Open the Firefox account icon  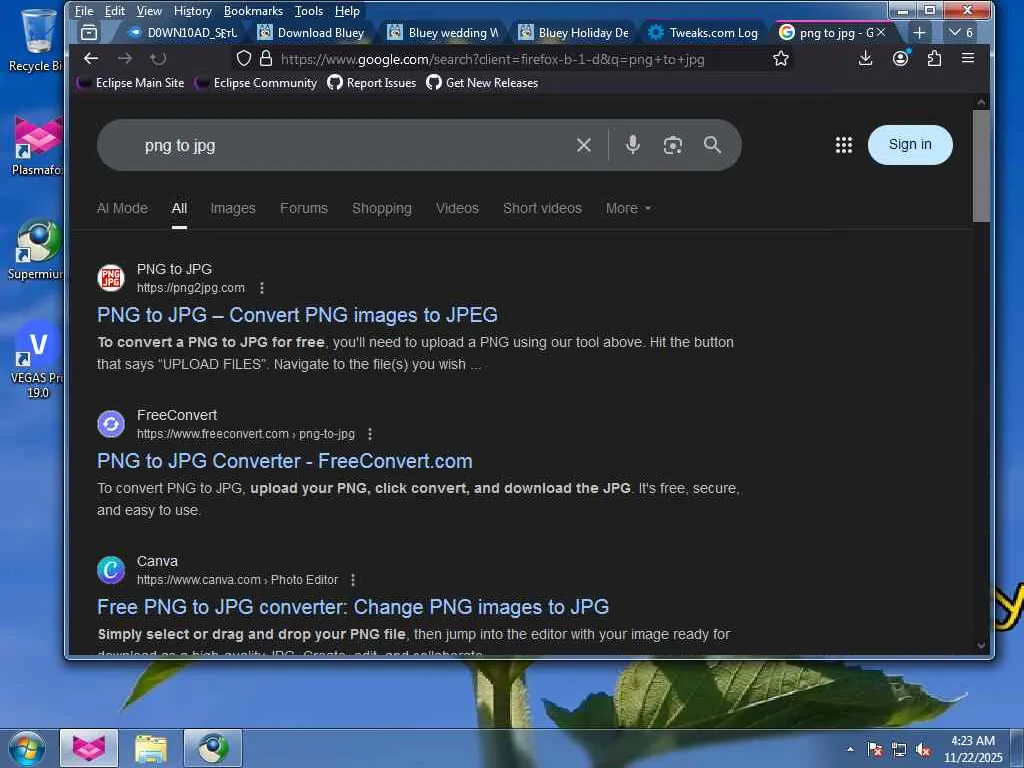click(901, 59)
